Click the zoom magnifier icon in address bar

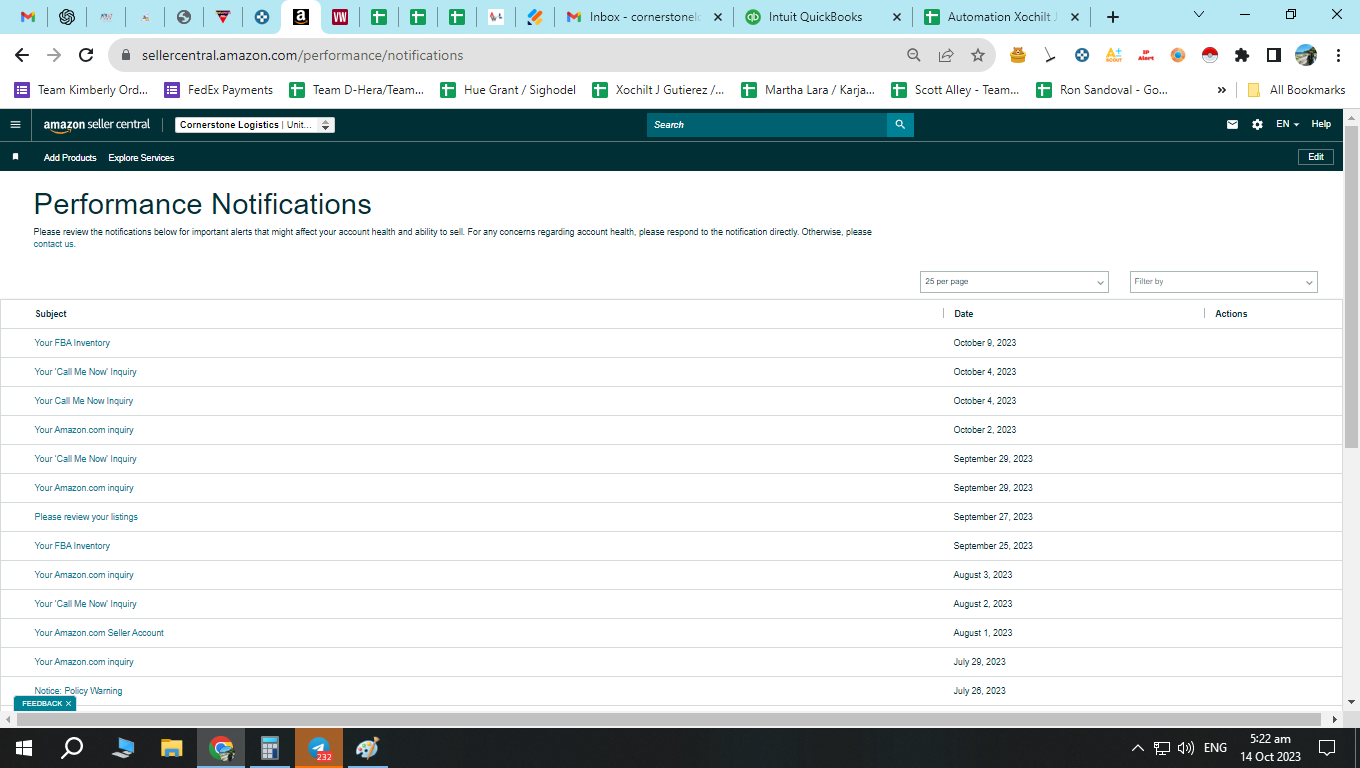pyautogui.click(x=913, y=55)
